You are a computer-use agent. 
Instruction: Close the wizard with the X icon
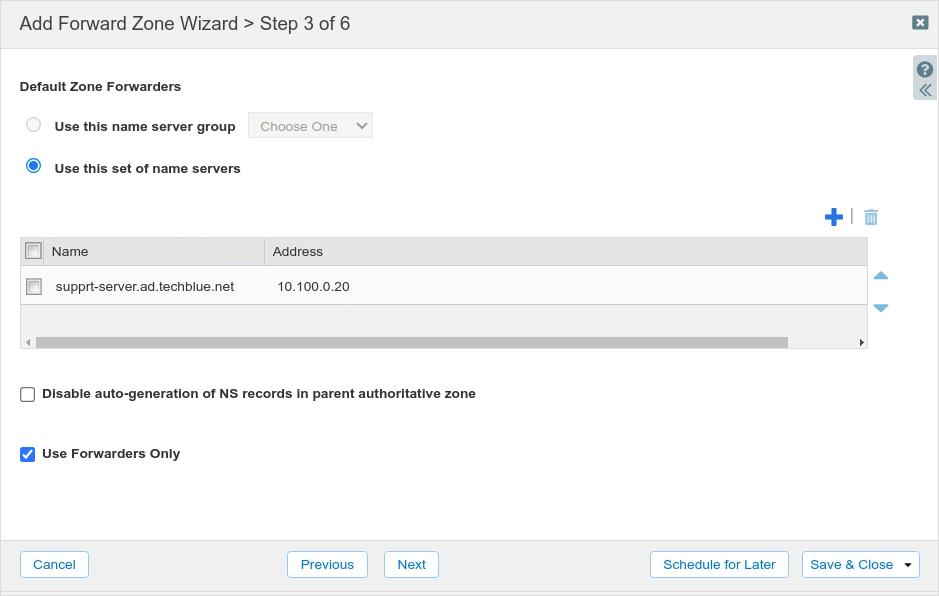pyautogui.click(x=919, y=22)
